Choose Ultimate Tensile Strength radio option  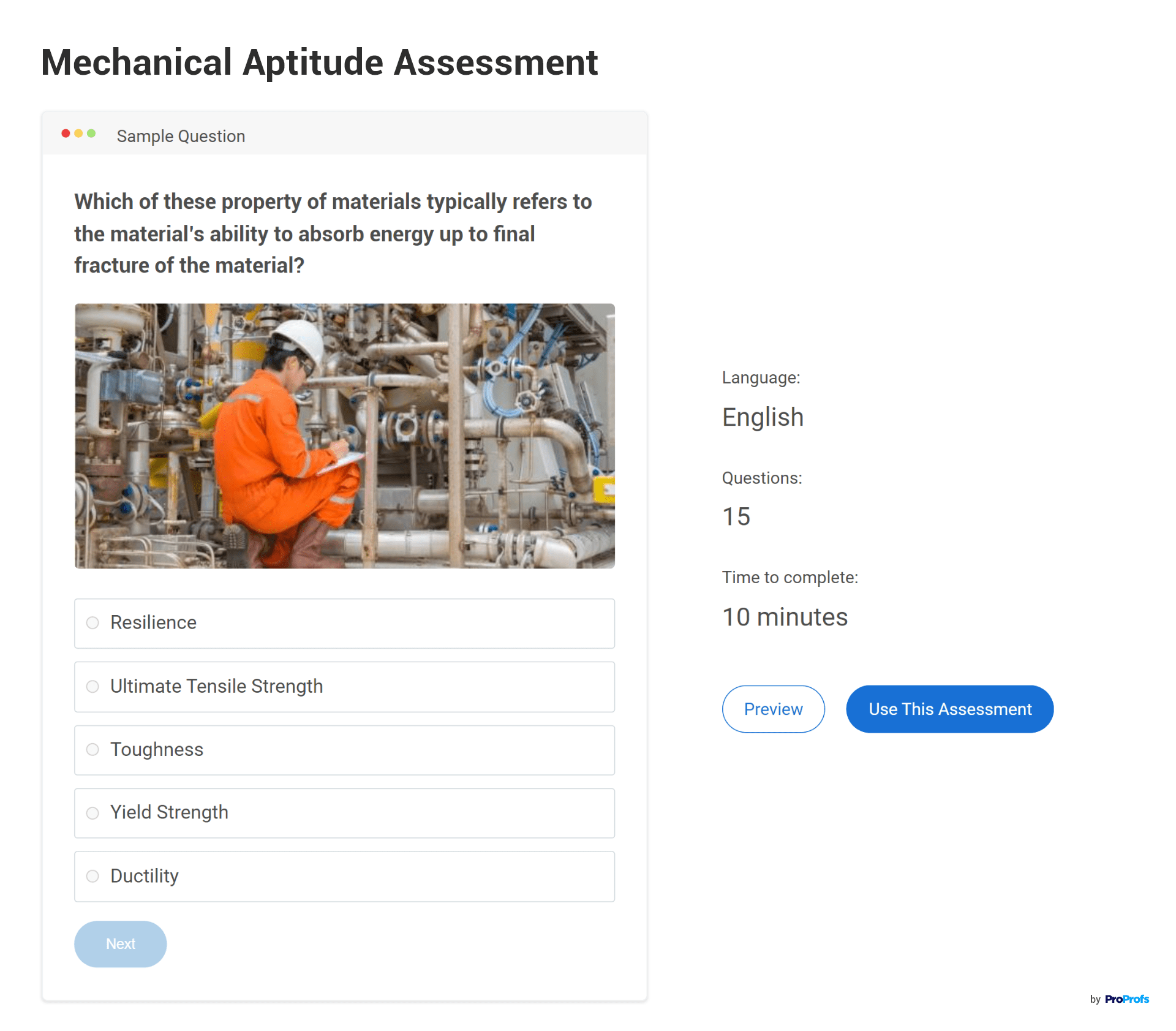(92, 687)
